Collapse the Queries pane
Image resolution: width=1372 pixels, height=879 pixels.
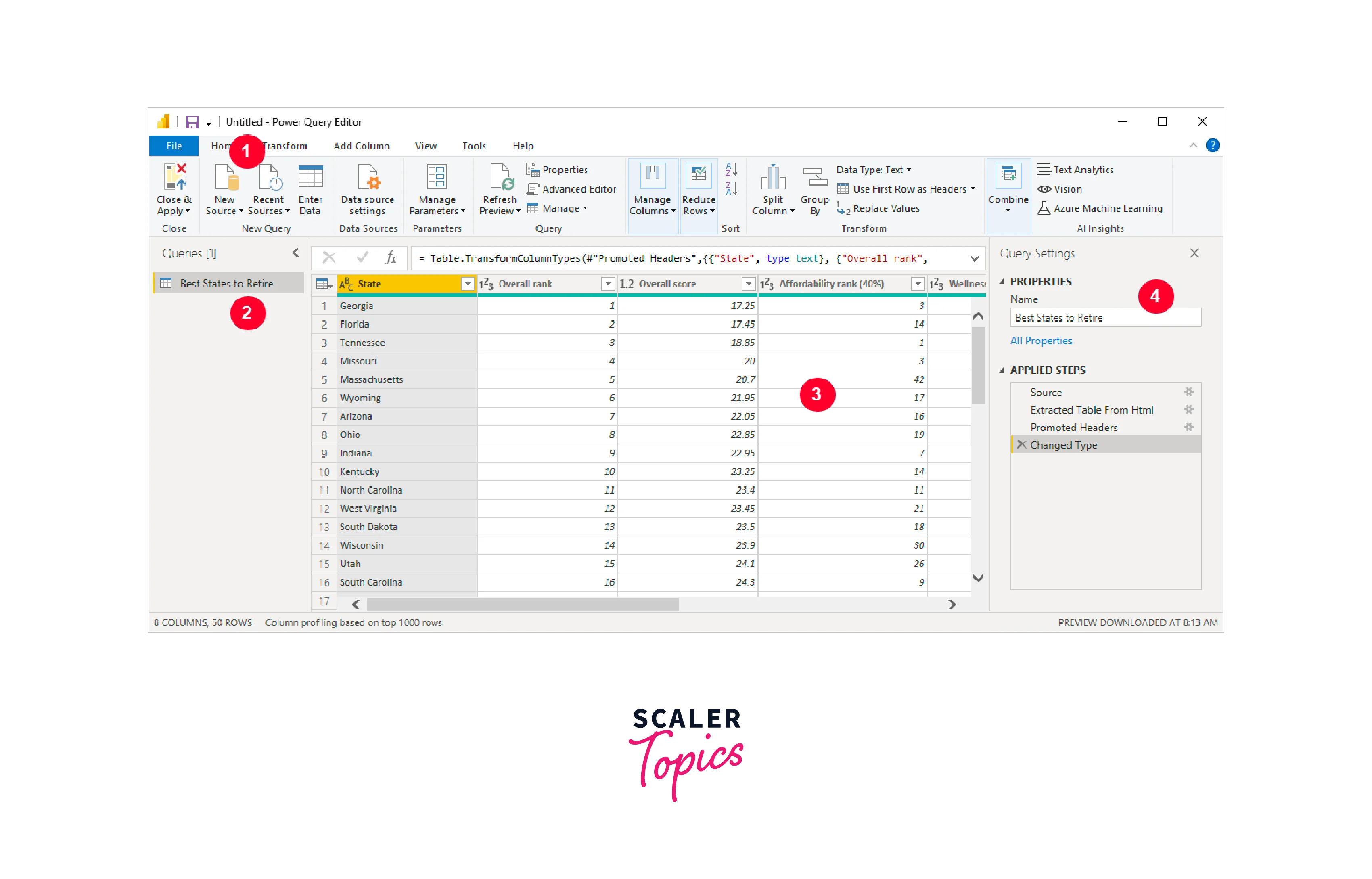tap(296, 253)
